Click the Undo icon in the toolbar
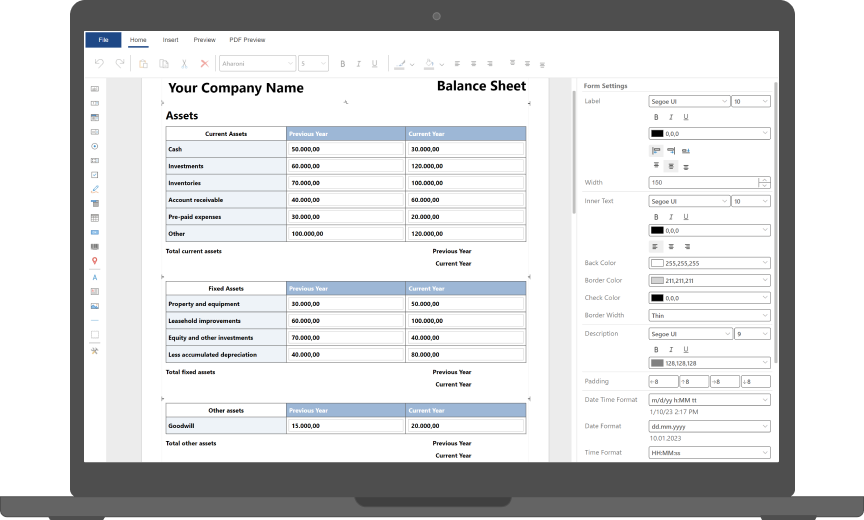Viewport: 864px width, 520px height. pyautogui.click(x=99, y=64)
